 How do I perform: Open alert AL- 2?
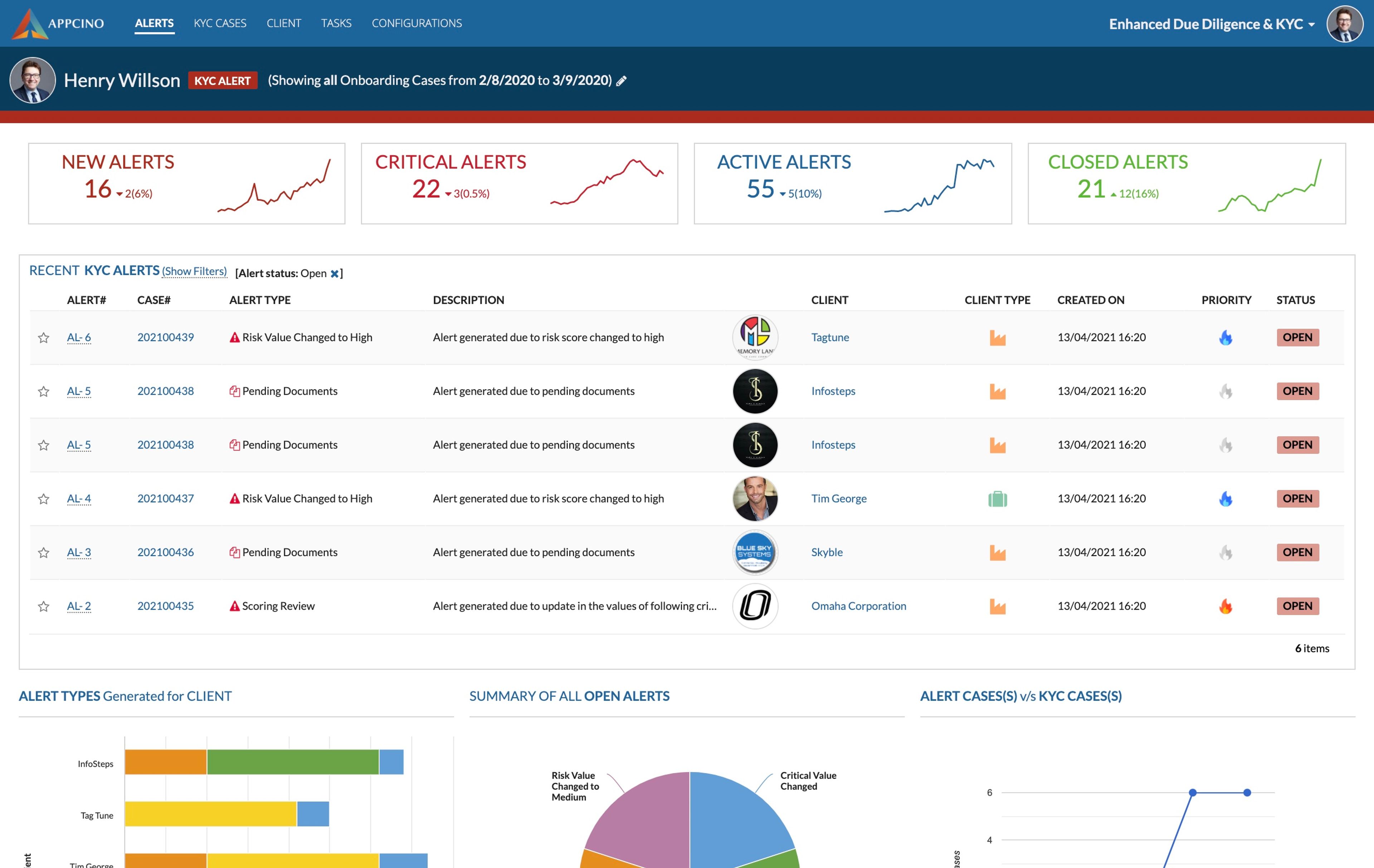tap(79, 605)
